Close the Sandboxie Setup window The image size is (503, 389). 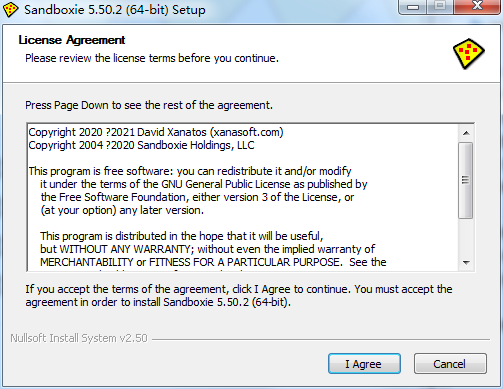[477, 7]
